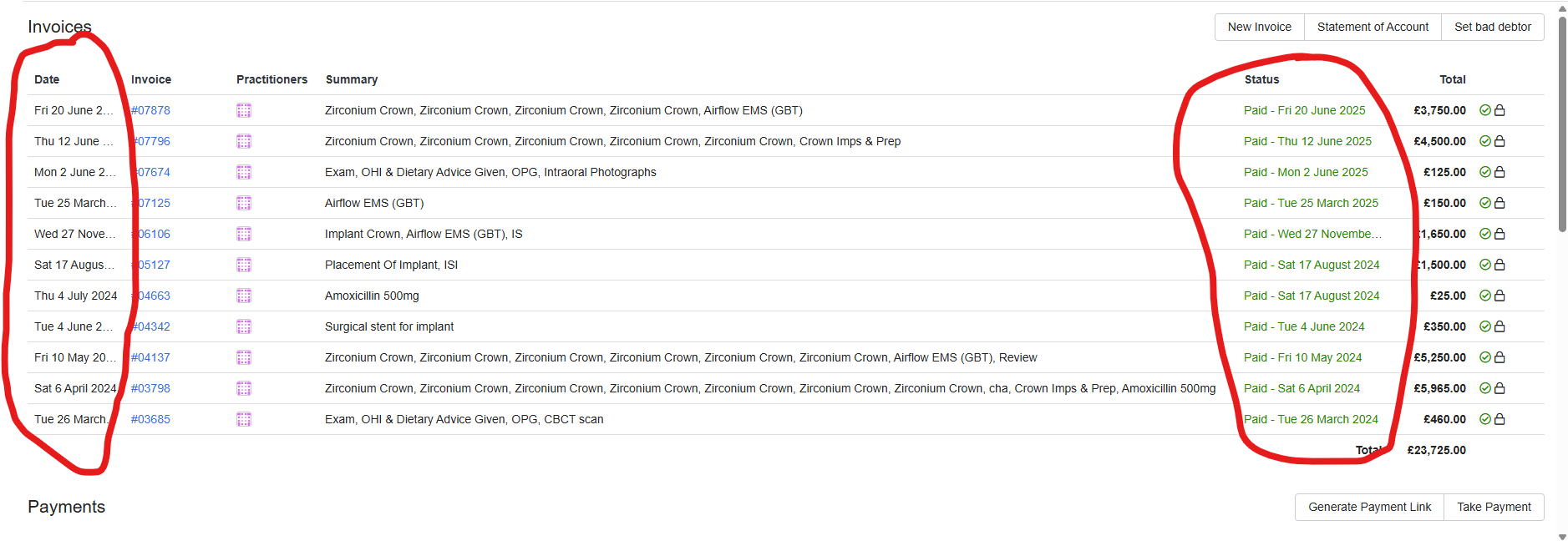Screen dimensions: 1568x541
Task: Click Generate Payment Link button
Action: click(1369, 507)
